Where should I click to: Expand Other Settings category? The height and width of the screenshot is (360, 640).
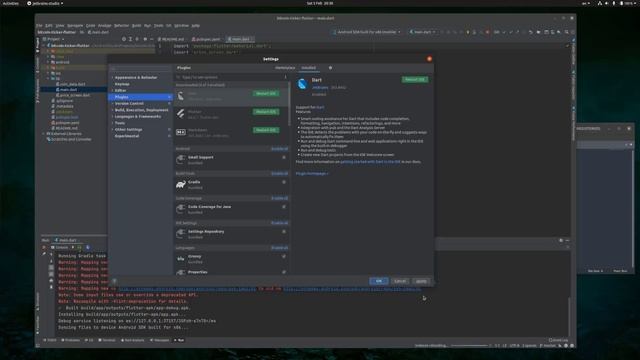point(113,130)
